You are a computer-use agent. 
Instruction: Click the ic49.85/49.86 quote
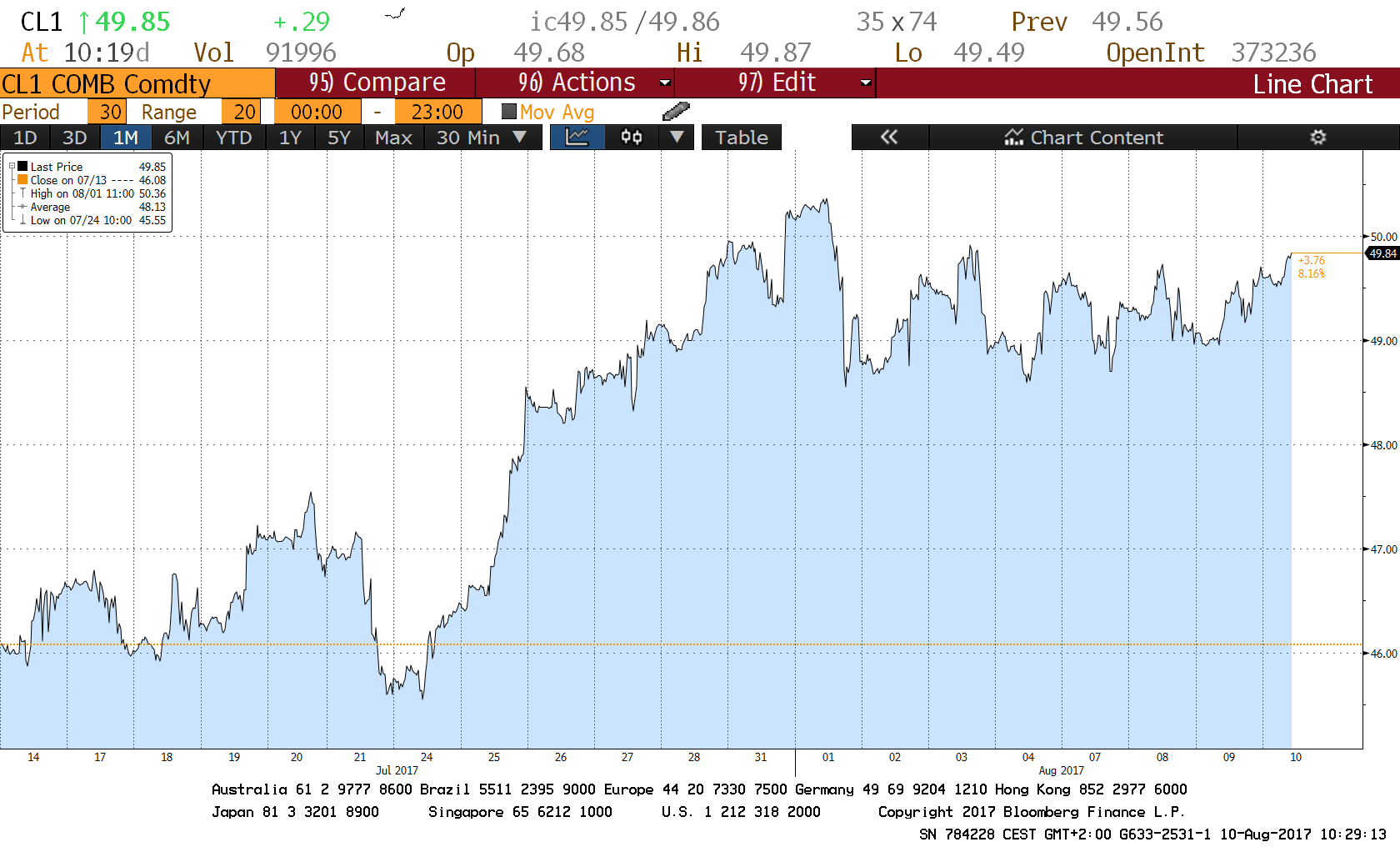[x=625, y=22]
